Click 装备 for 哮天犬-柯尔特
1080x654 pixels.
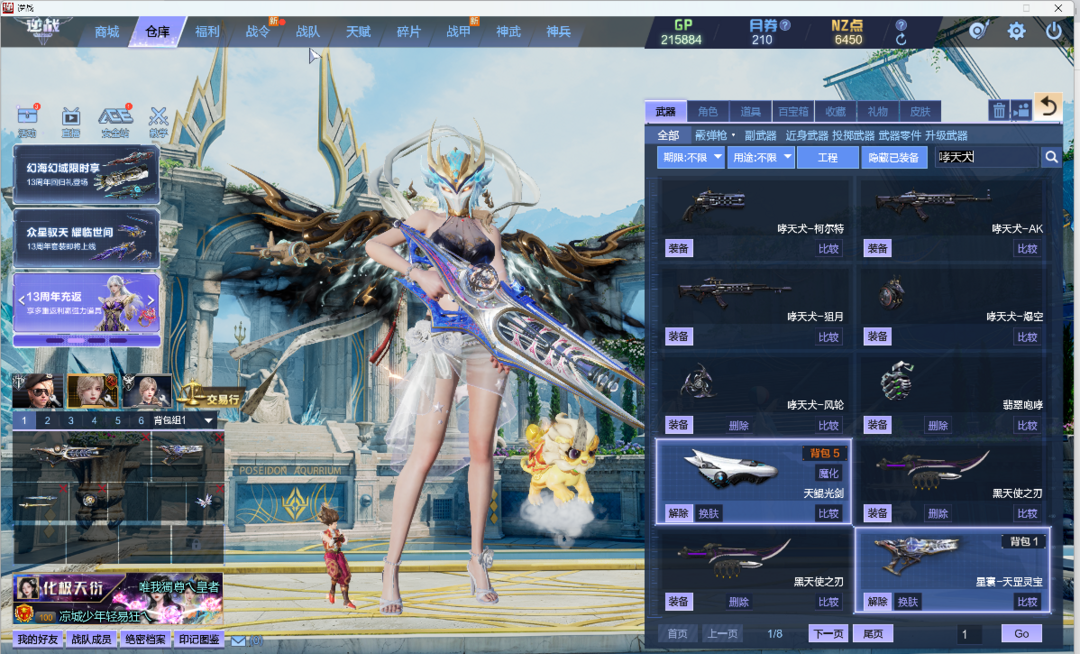click(678, 249)
